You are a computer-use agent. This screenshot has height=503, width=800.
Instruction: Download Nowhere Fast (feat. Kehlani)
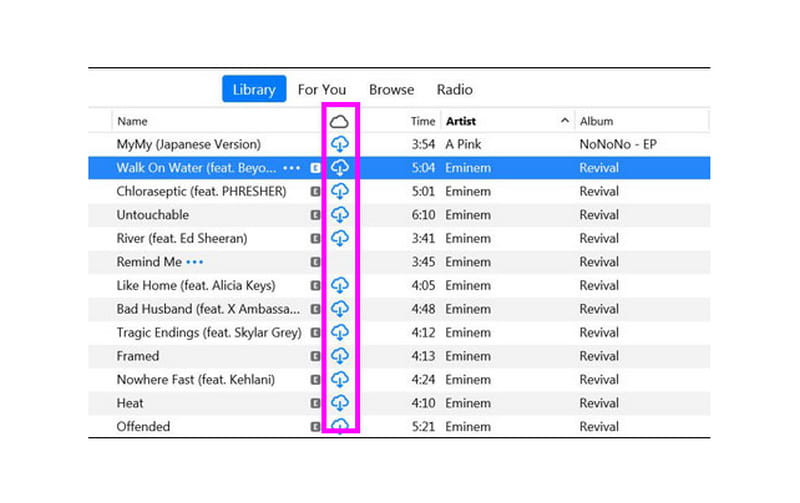[x=339, y=379]
